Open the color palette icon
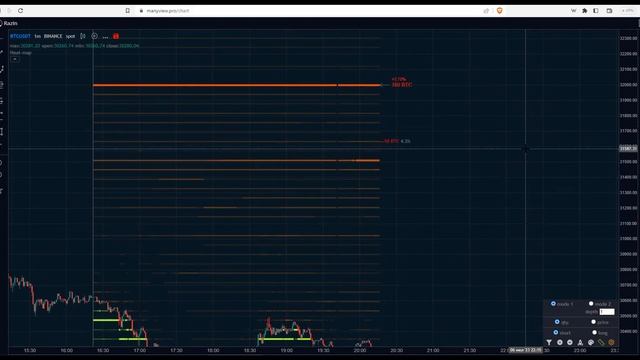This screenshot has height=360, width=640. point(591,342)
